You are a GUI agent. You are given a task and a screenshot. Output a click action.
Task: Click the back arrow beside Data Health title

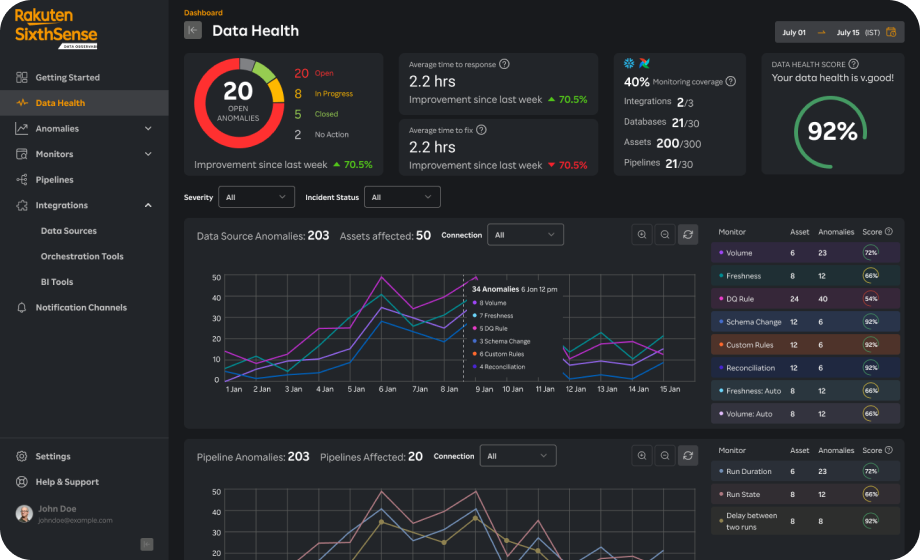(x=193, y=30)
